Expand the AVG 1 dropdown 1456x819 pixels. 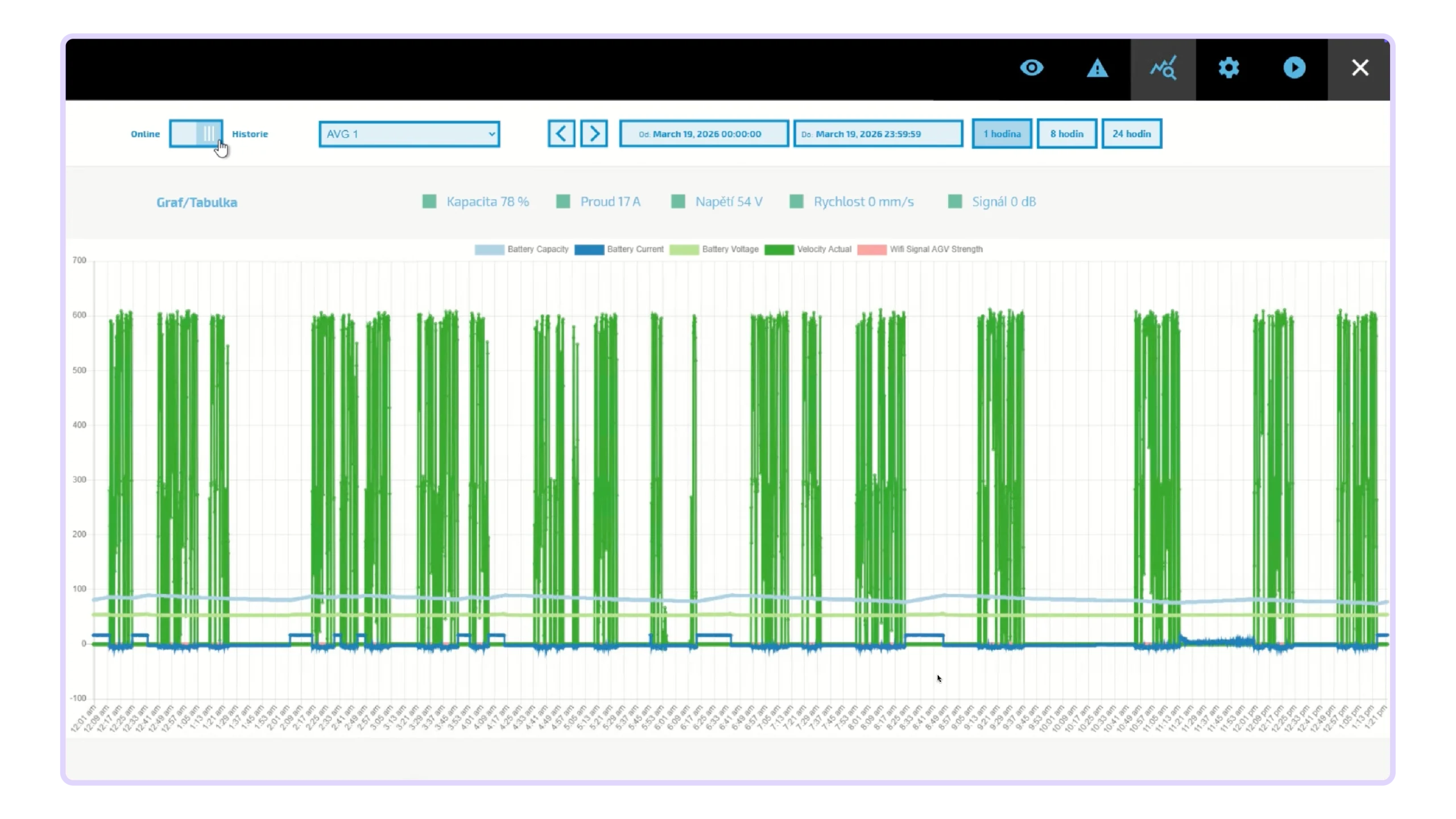409,134
